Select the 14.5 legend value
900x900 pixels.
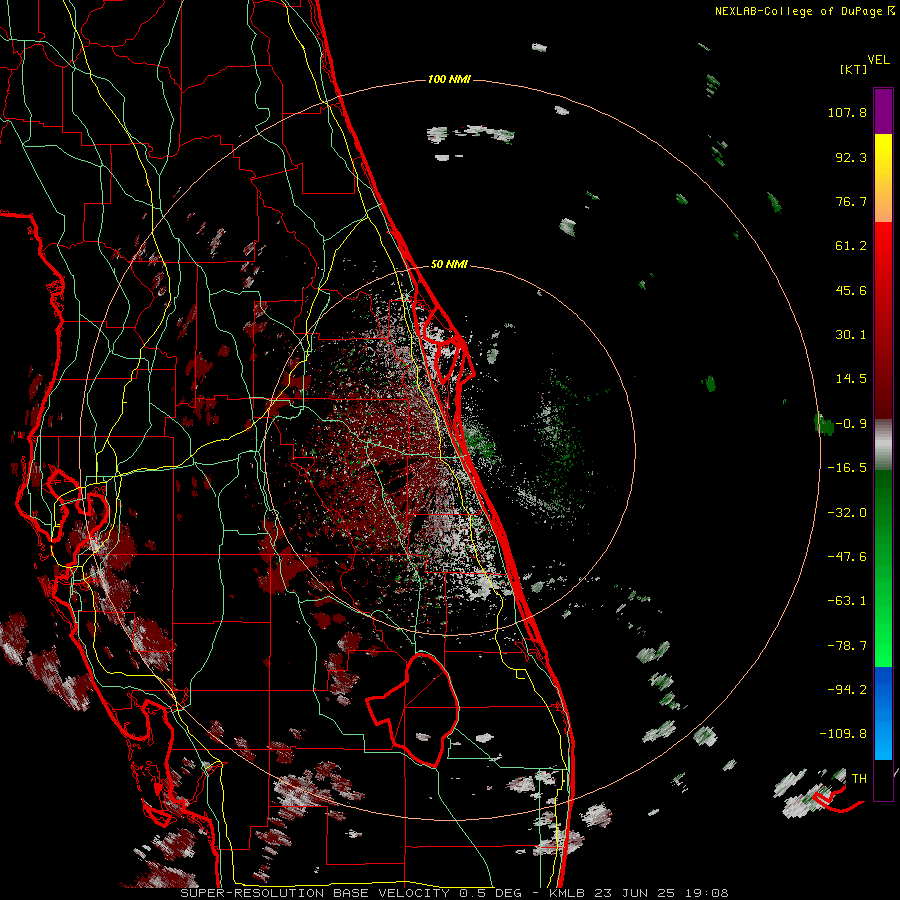851,379
